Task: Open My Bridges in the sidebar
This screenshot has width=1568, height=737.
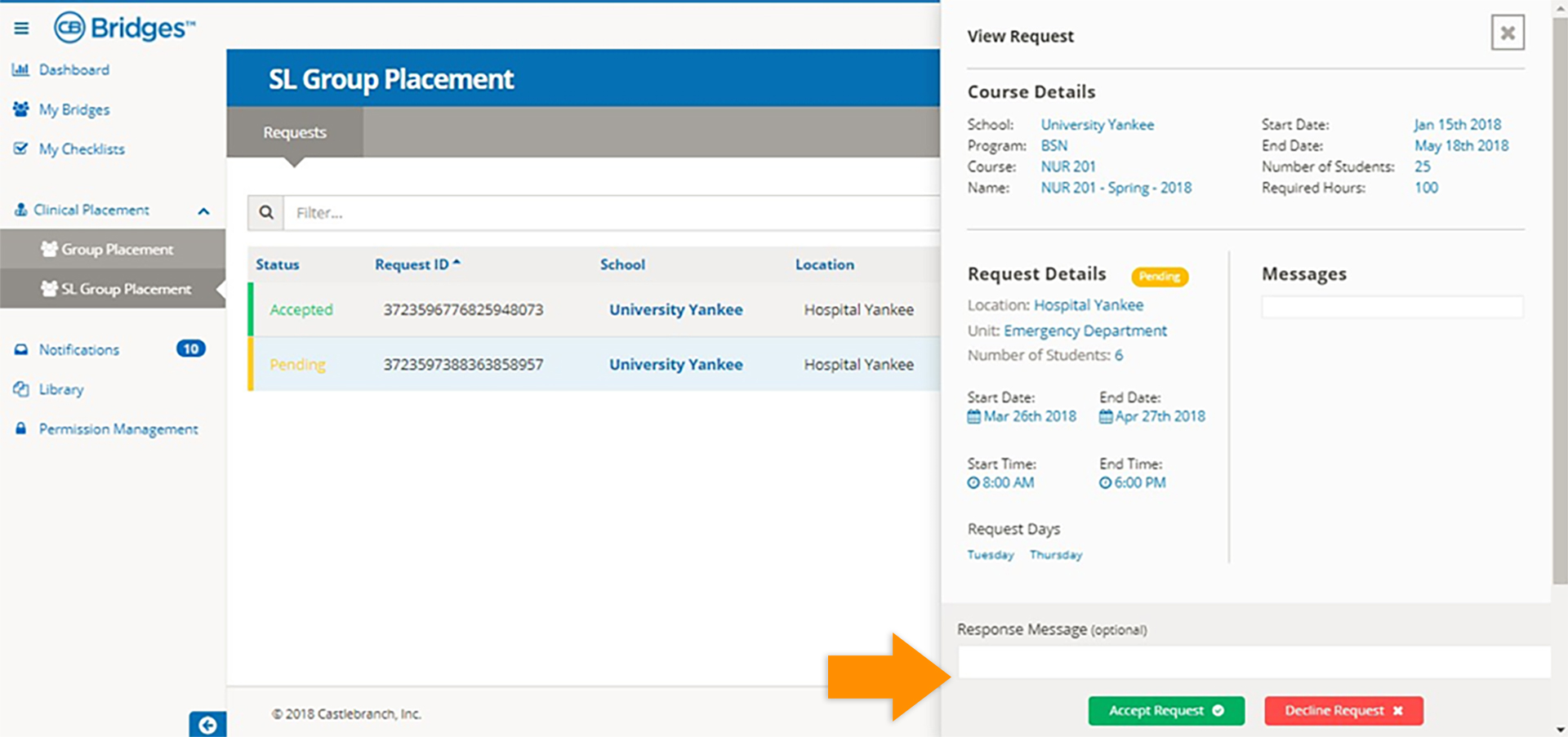Action: click(74, 109)
